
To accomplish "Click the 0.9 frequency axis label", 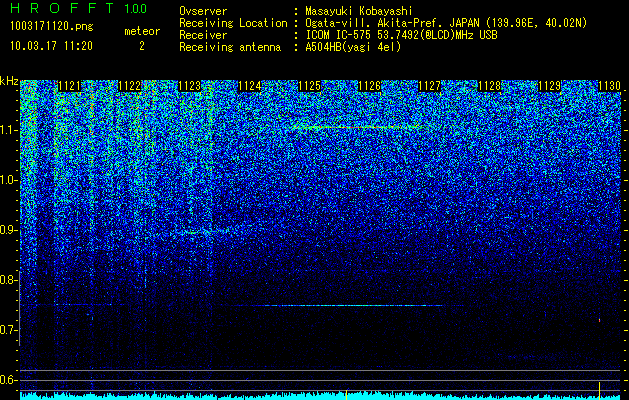I will [x=8, y=230].
